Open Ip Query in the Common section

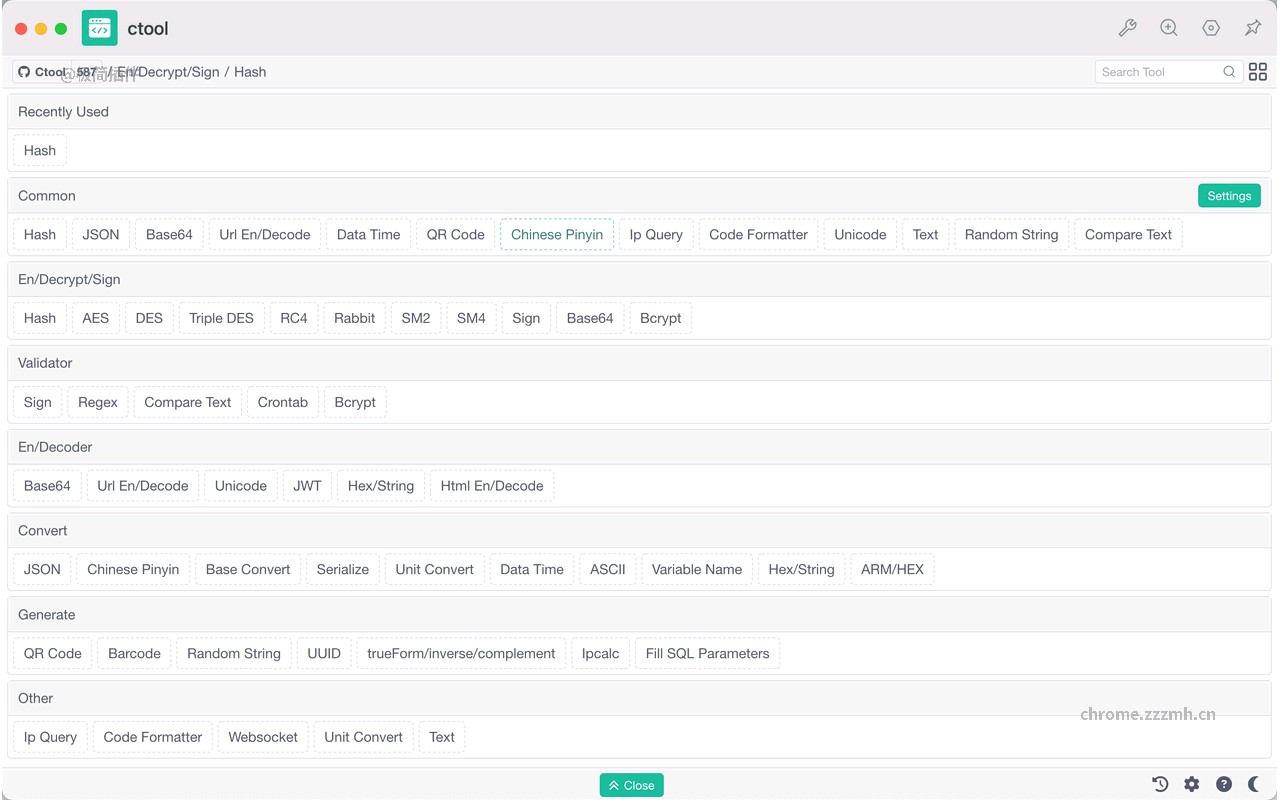point(656,235)
